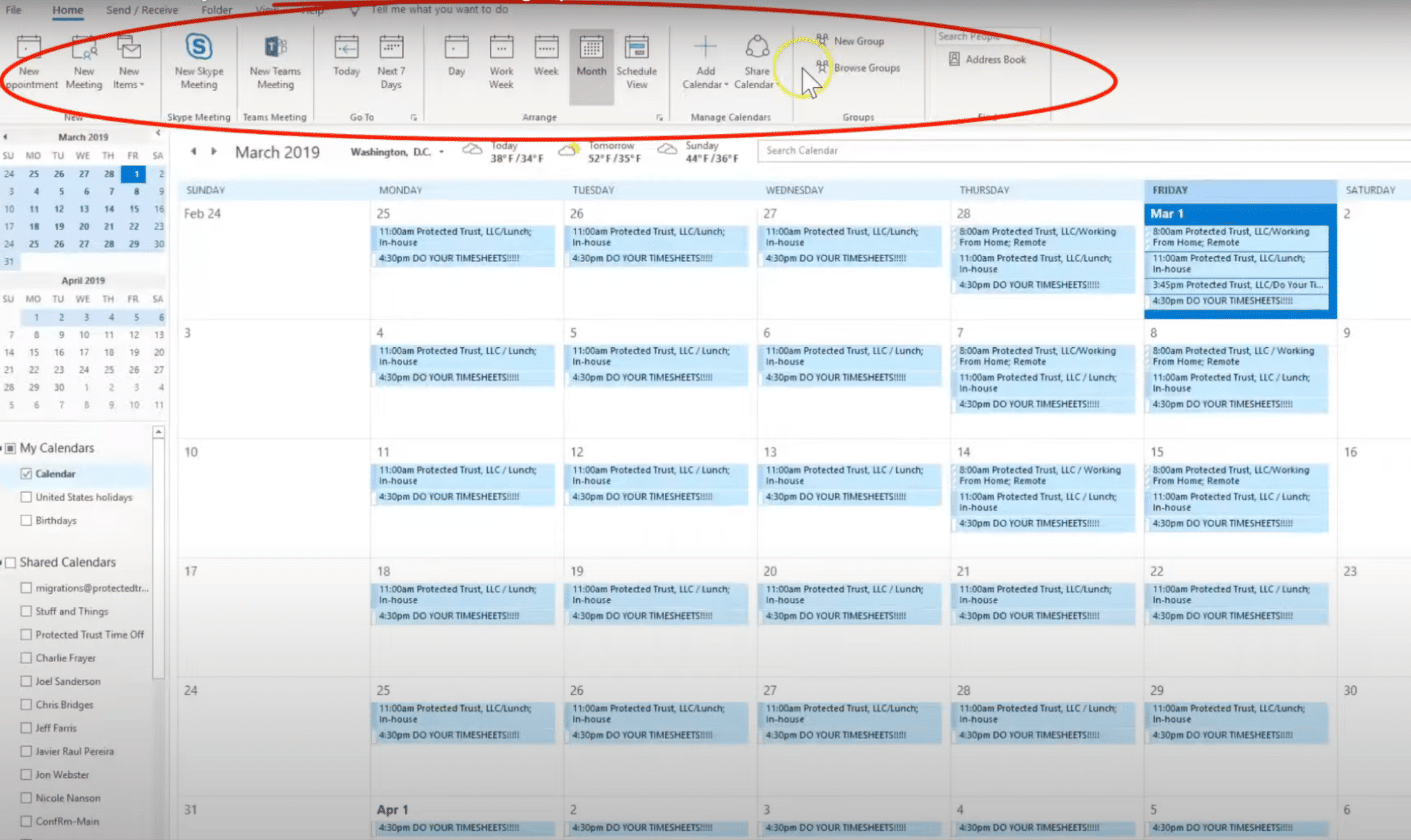Click the Tomorrow weather forecast
The width and height of the screenshot is (1411, 840).
(600, 152)
